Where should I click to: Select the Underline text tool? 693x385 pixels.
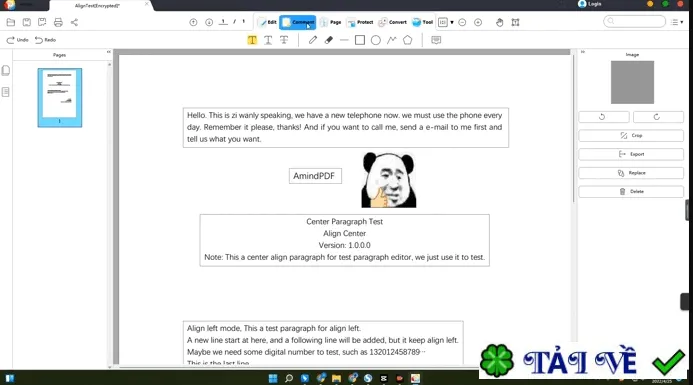coord(268,40)
